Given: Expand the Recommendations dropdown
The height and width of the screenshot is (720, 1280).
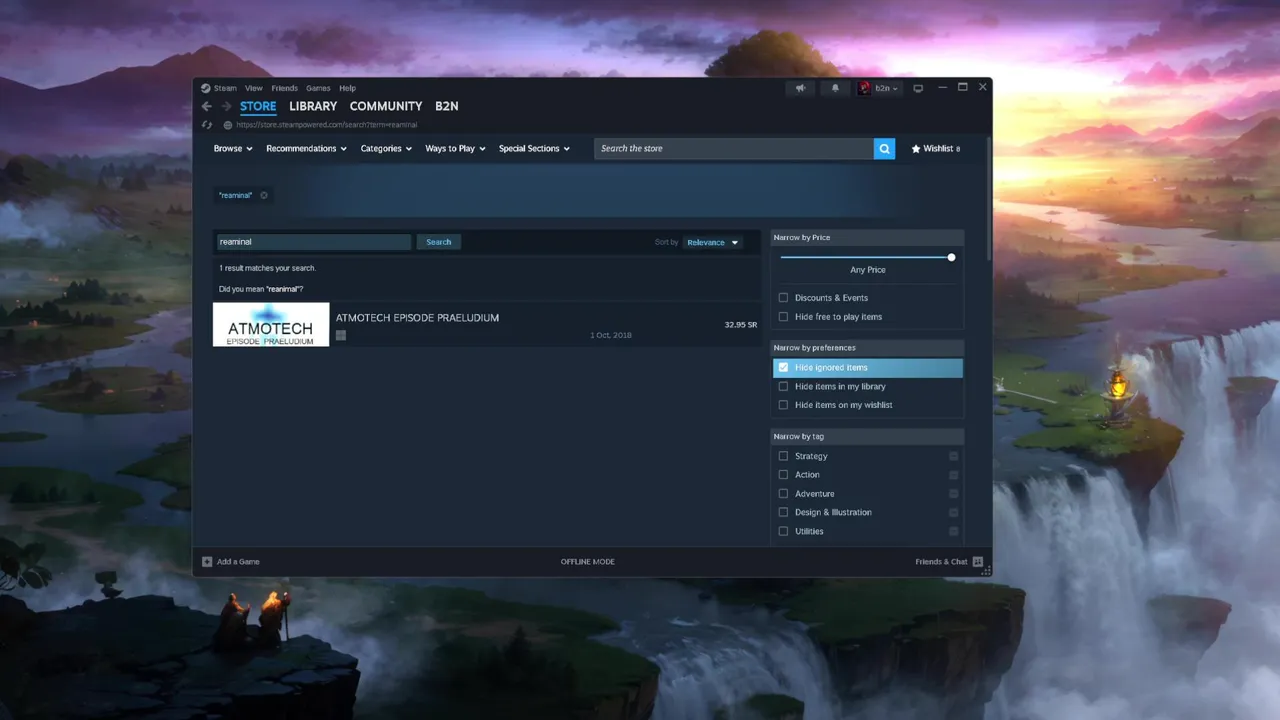Looking at the screenshot, I should (306, 148).
